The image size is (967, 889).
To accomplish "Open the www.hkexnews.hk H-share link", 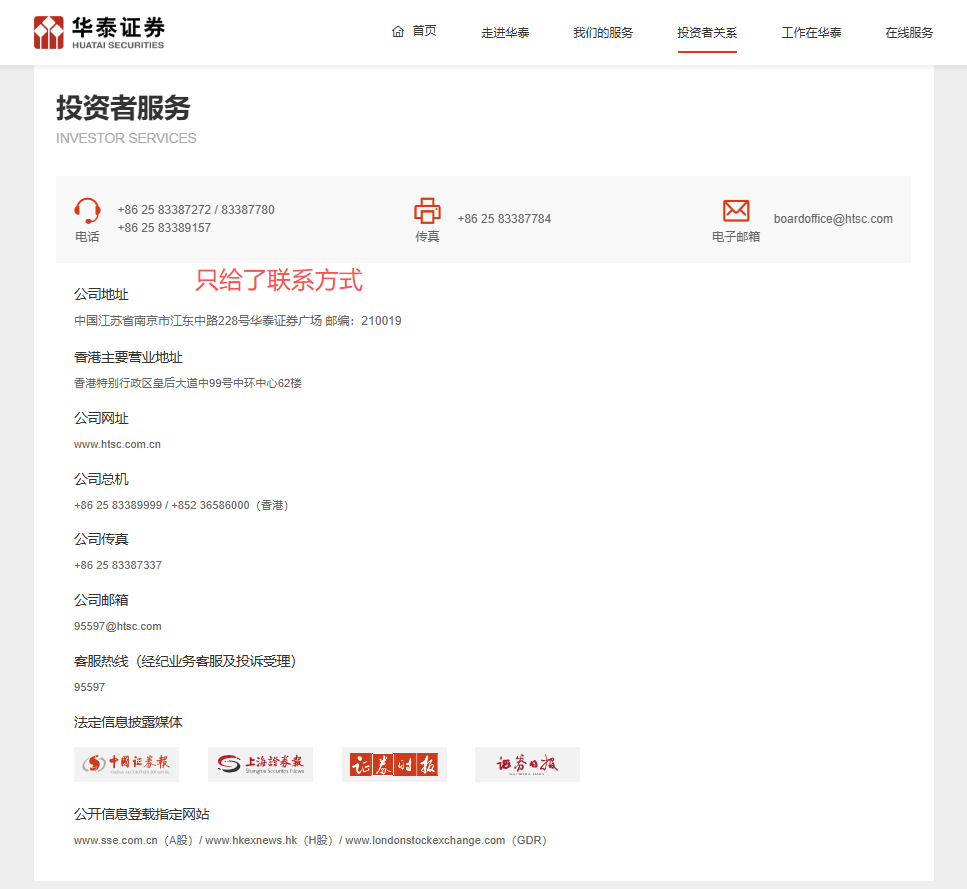I will [251, 840].
